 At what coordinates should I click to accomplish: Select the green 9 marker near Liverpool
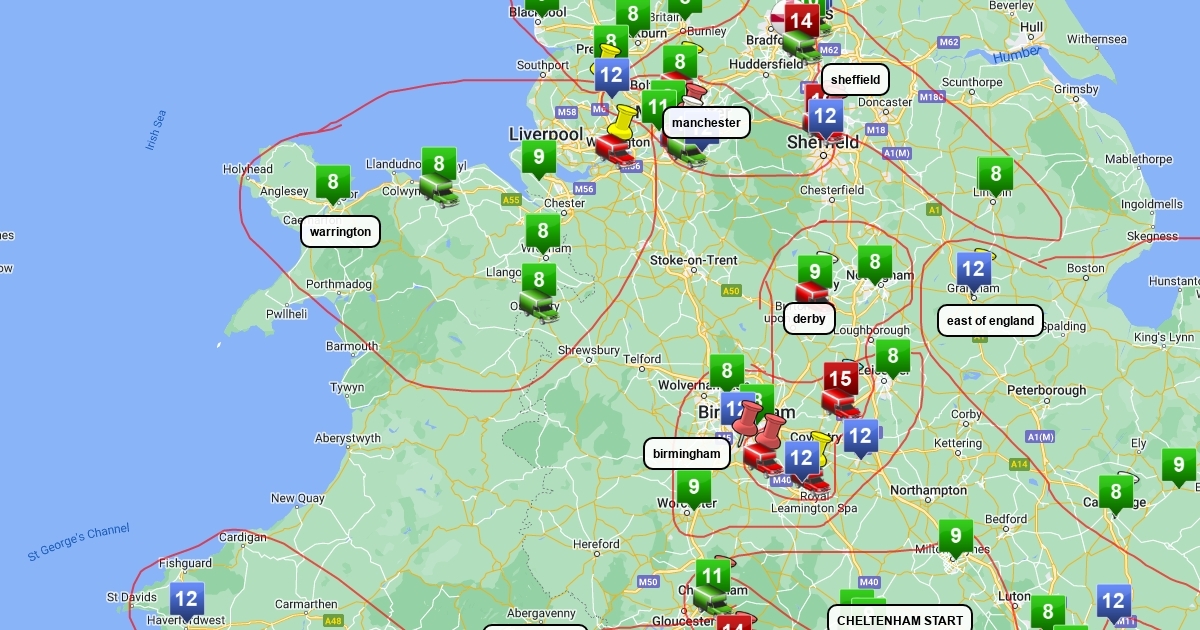[538, 157]
